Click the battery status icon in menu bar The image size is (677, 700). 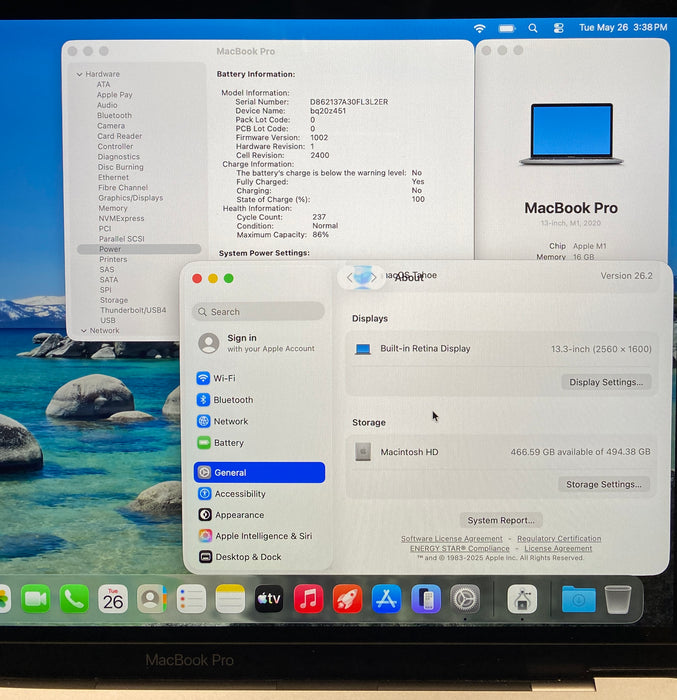(x=507, y=29)
